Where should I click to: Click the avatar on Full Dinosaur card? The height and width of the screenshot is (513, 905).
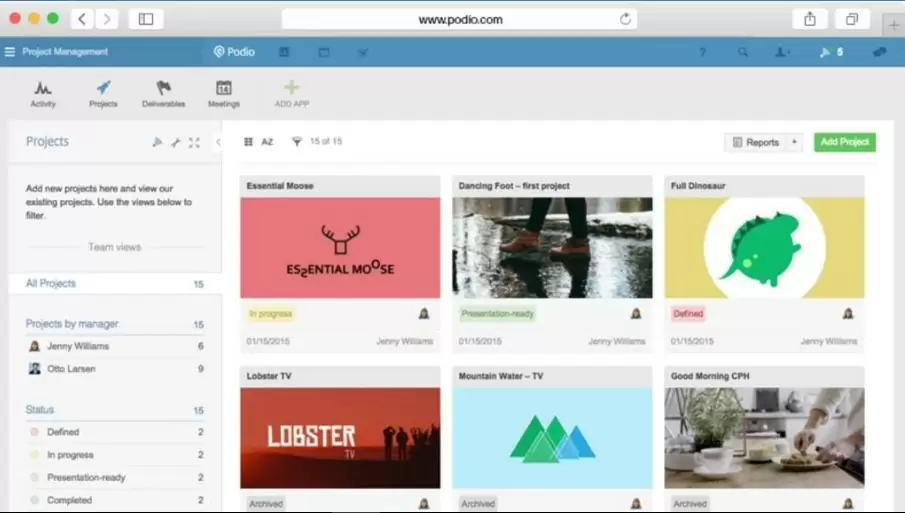click(x=848, y=313)
